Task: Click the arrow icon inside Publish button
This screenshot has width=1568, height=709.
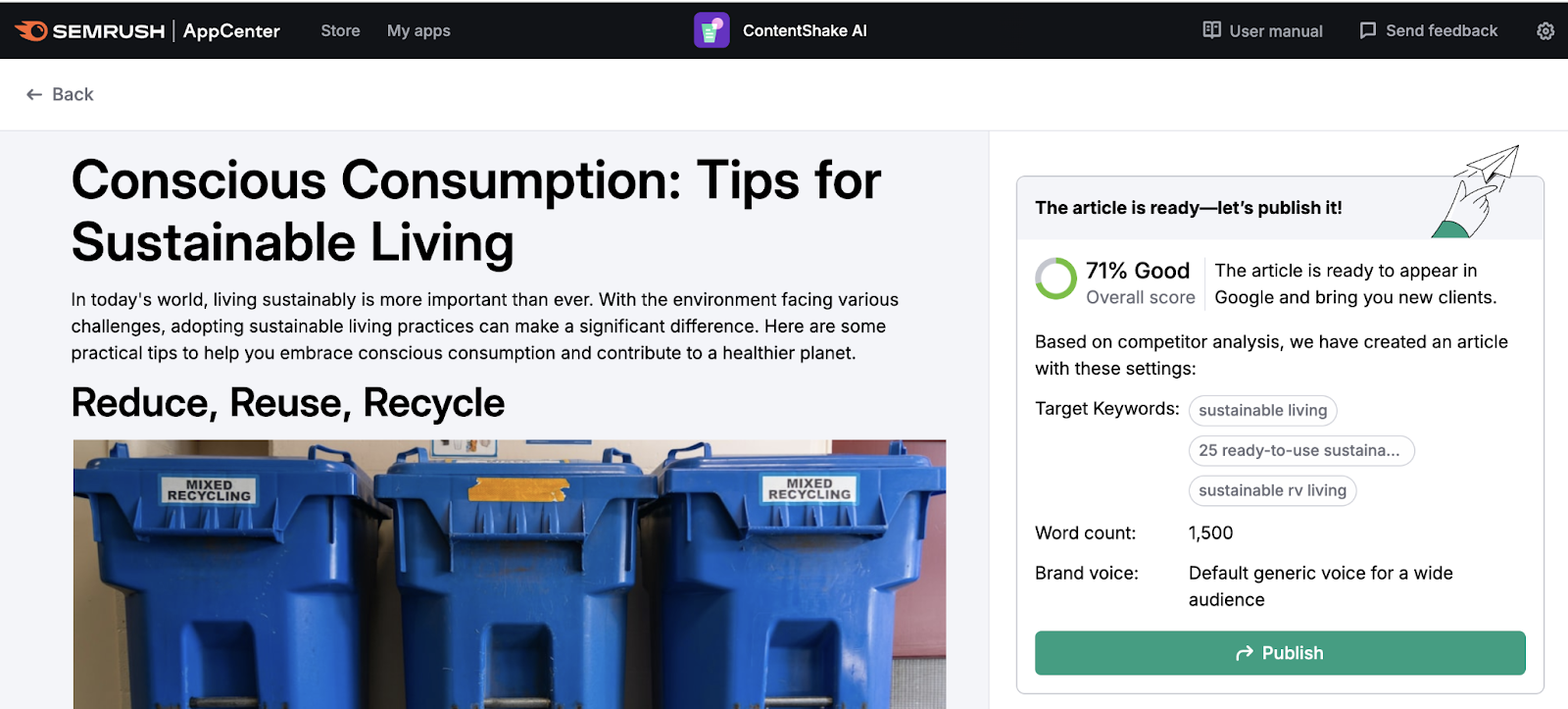Action: pyautogui.click(x=1243, y=652)
